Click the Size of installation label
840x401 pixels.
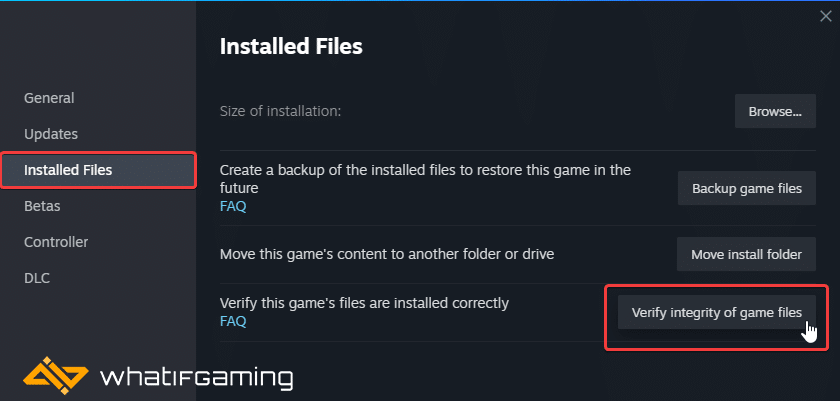pyautogui.click(x=280, y=111)
